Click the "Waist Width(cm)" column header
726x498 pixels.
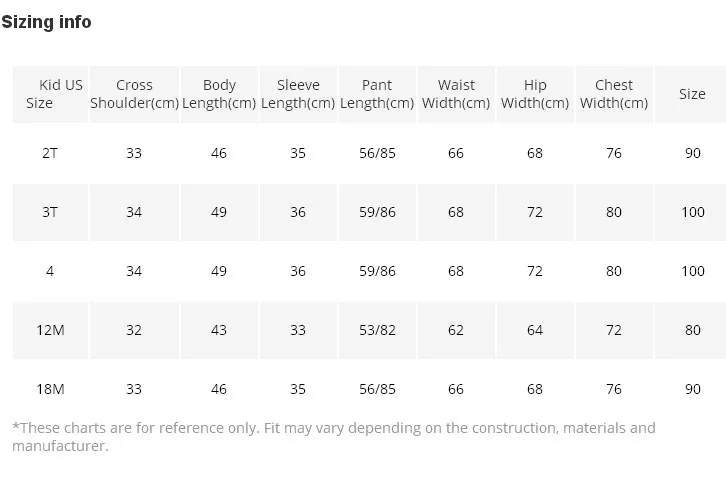456,94
